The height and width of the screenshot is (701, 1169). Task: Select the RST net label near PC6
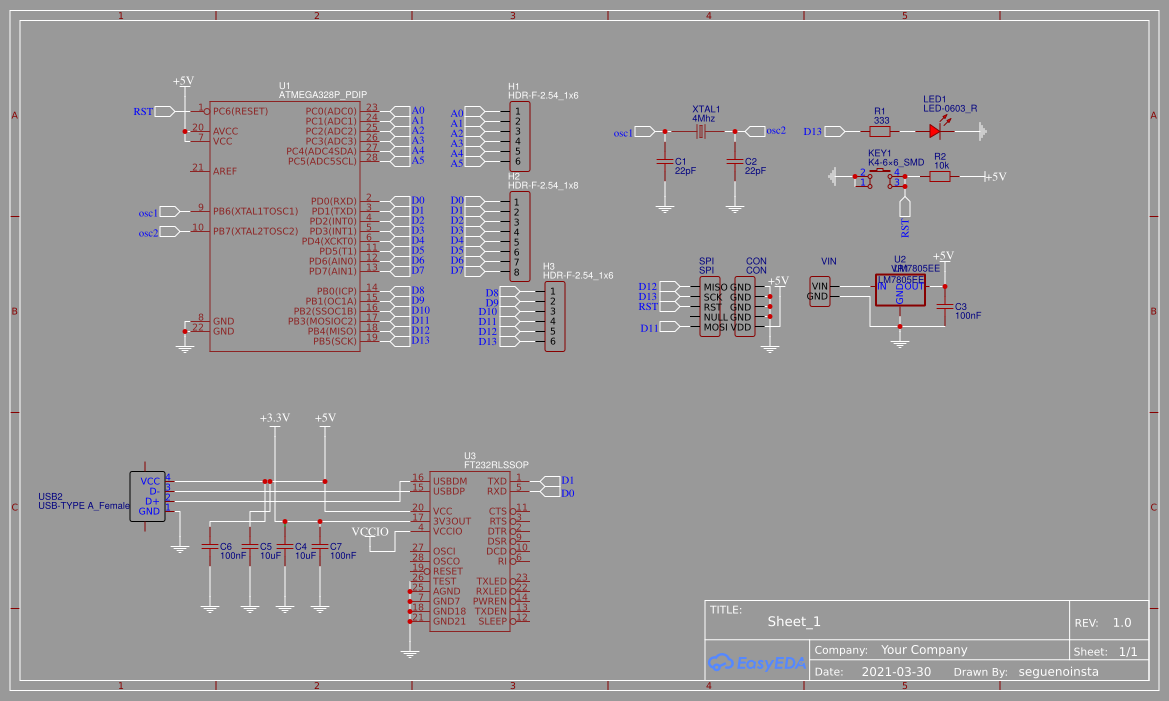[x=148, y=111]
